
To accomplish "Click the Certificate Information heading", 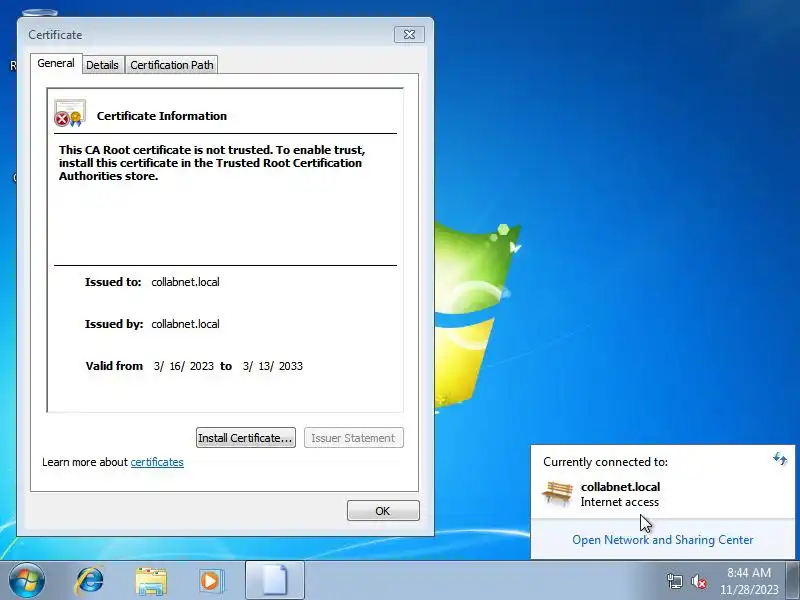I will tap(162, 116).
